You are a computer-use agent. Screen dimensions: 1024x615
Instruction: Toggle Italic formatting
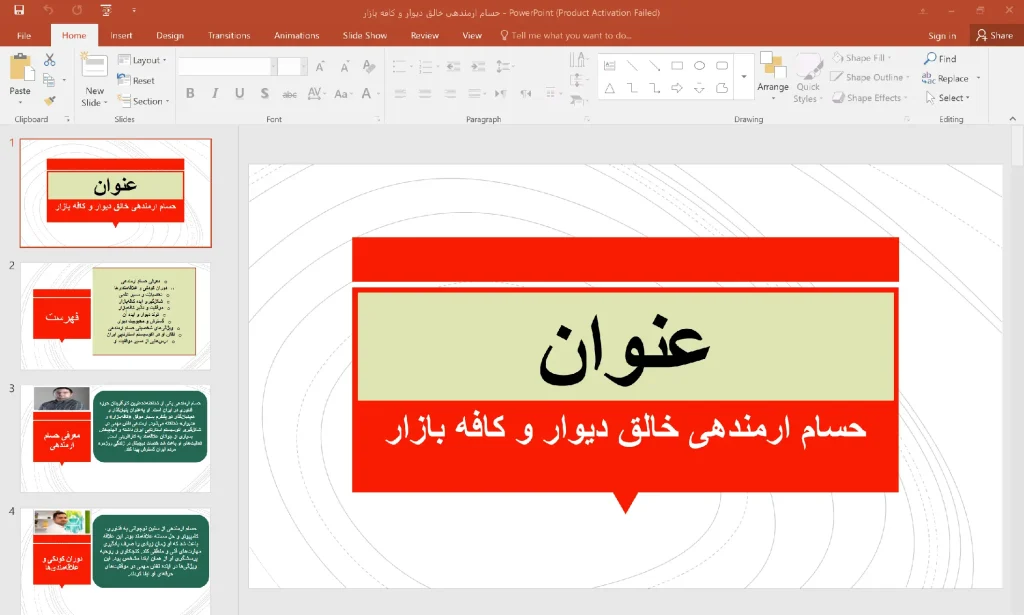(x=215, y=93)
